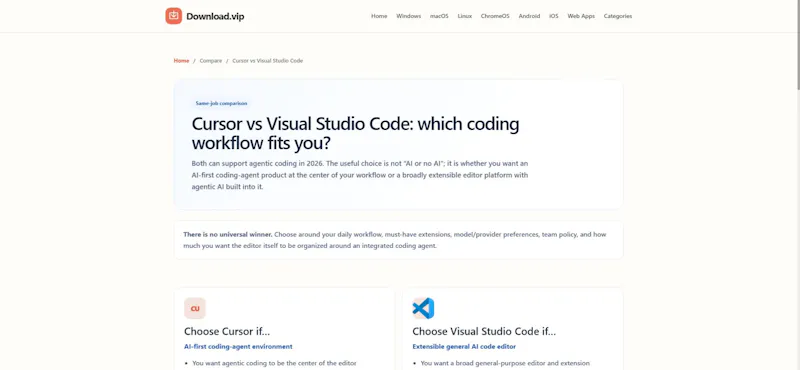Click 'There is no universal winner.' text
The image size is (800, 370).
228,235
